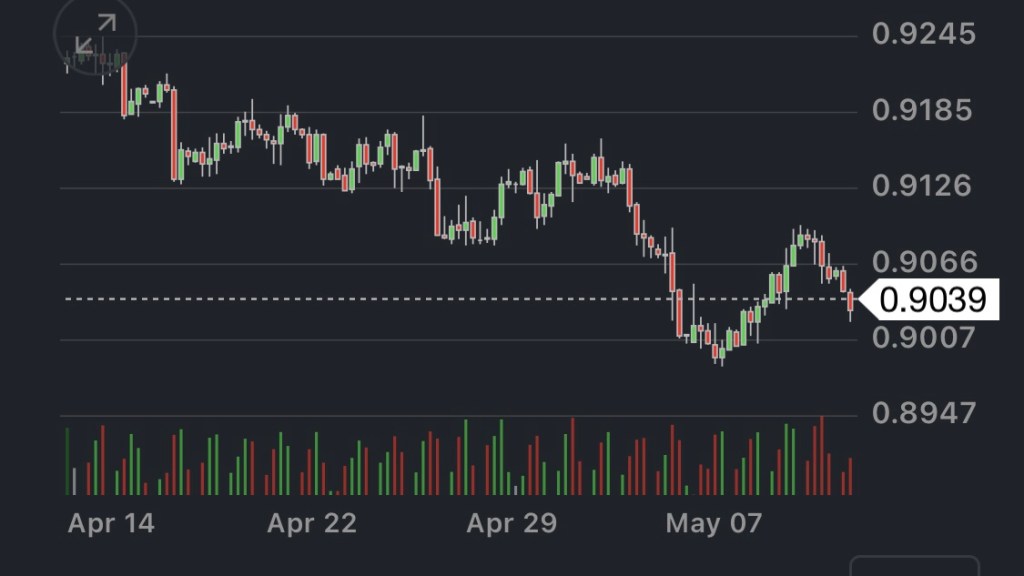1024x576 pixels.
Task: Select the Apr 14 date label
Action: coord(111,523)
